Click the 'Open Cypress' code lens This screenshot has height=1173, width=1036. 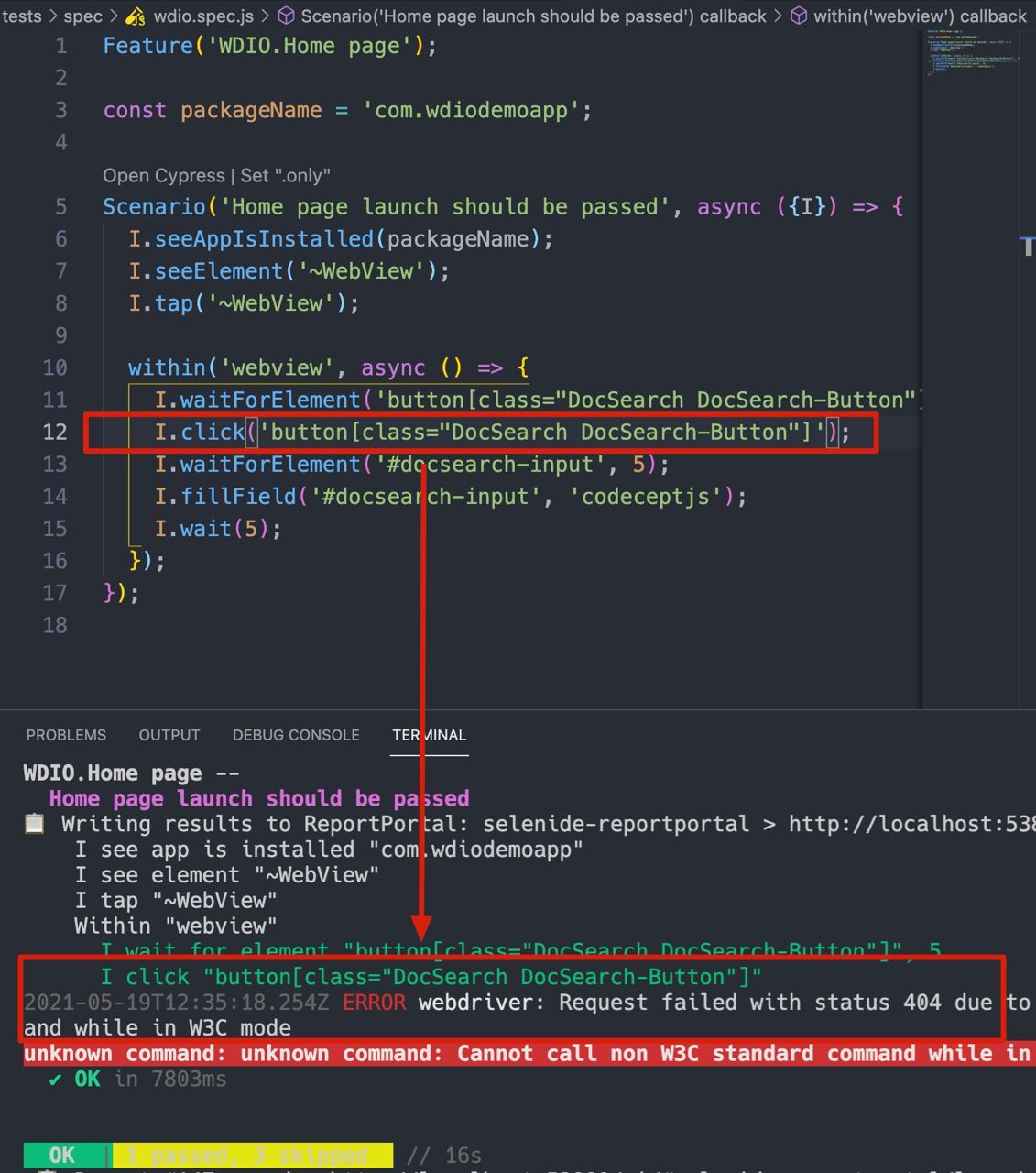coord(164,175)
